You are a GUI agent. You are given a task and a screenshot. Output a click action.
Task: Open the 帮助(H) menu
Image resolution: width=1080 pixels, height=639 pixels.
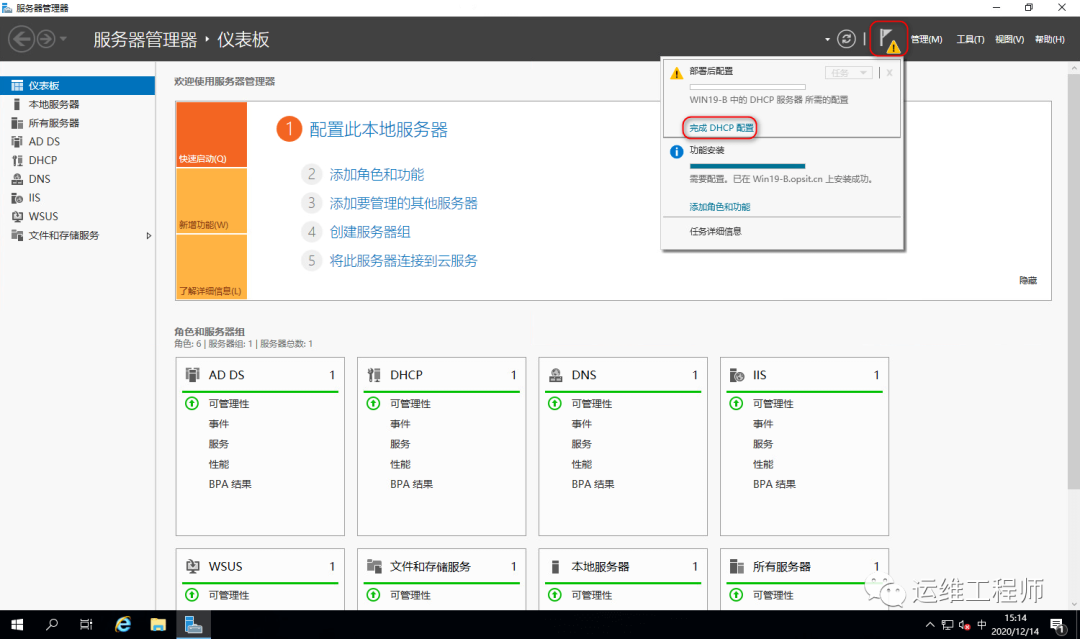(x=1049, y=39)
